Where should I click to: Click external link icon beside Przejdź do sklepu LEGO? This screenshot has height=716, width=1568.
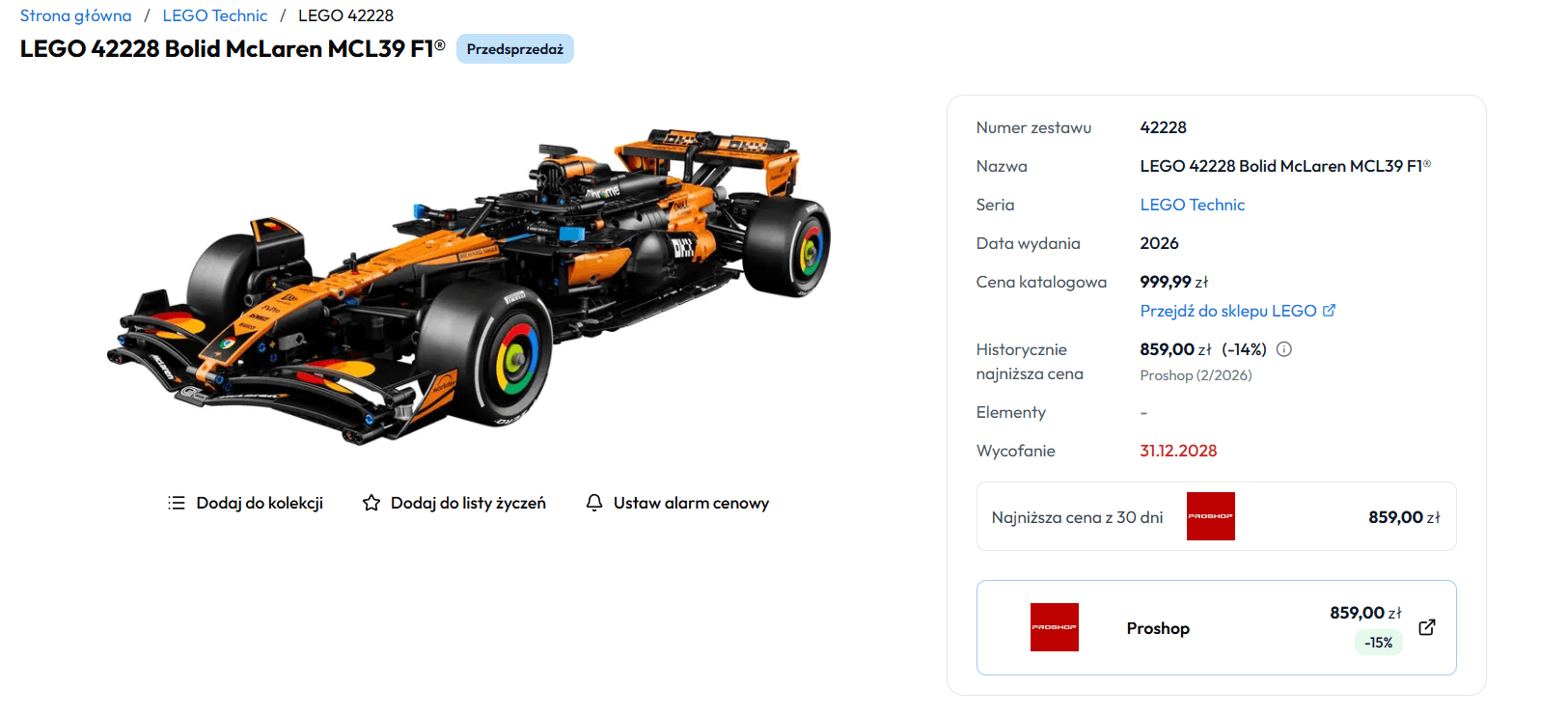pyautogui.click(x=1329, y=311)
